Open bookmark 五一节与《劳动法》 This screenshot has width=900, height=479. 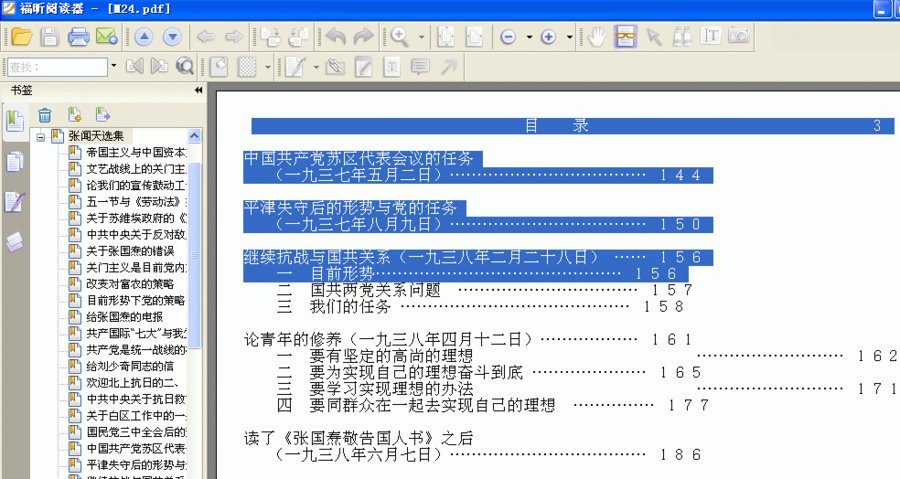point(136,202)
